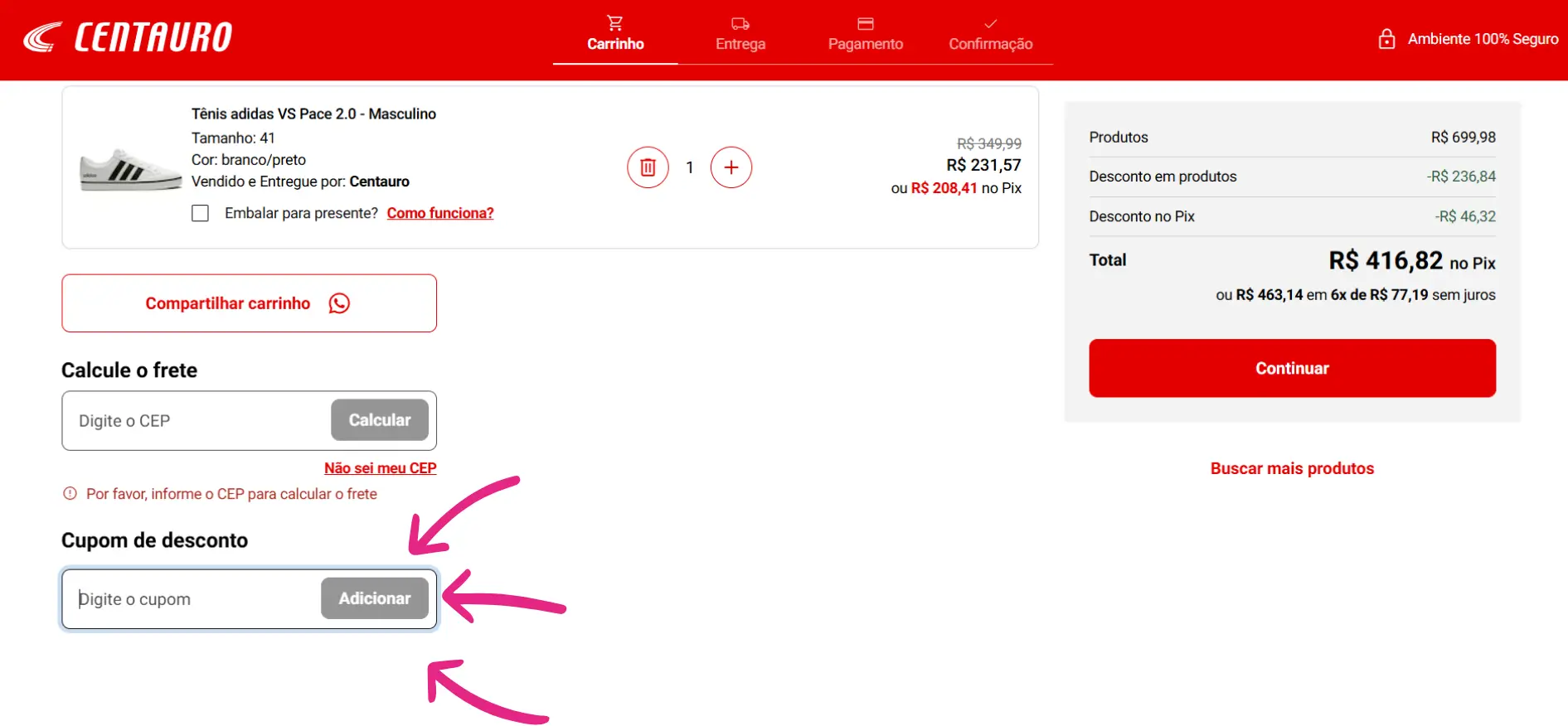Open 'Buscar mais produtos' link

point(1292,468)
